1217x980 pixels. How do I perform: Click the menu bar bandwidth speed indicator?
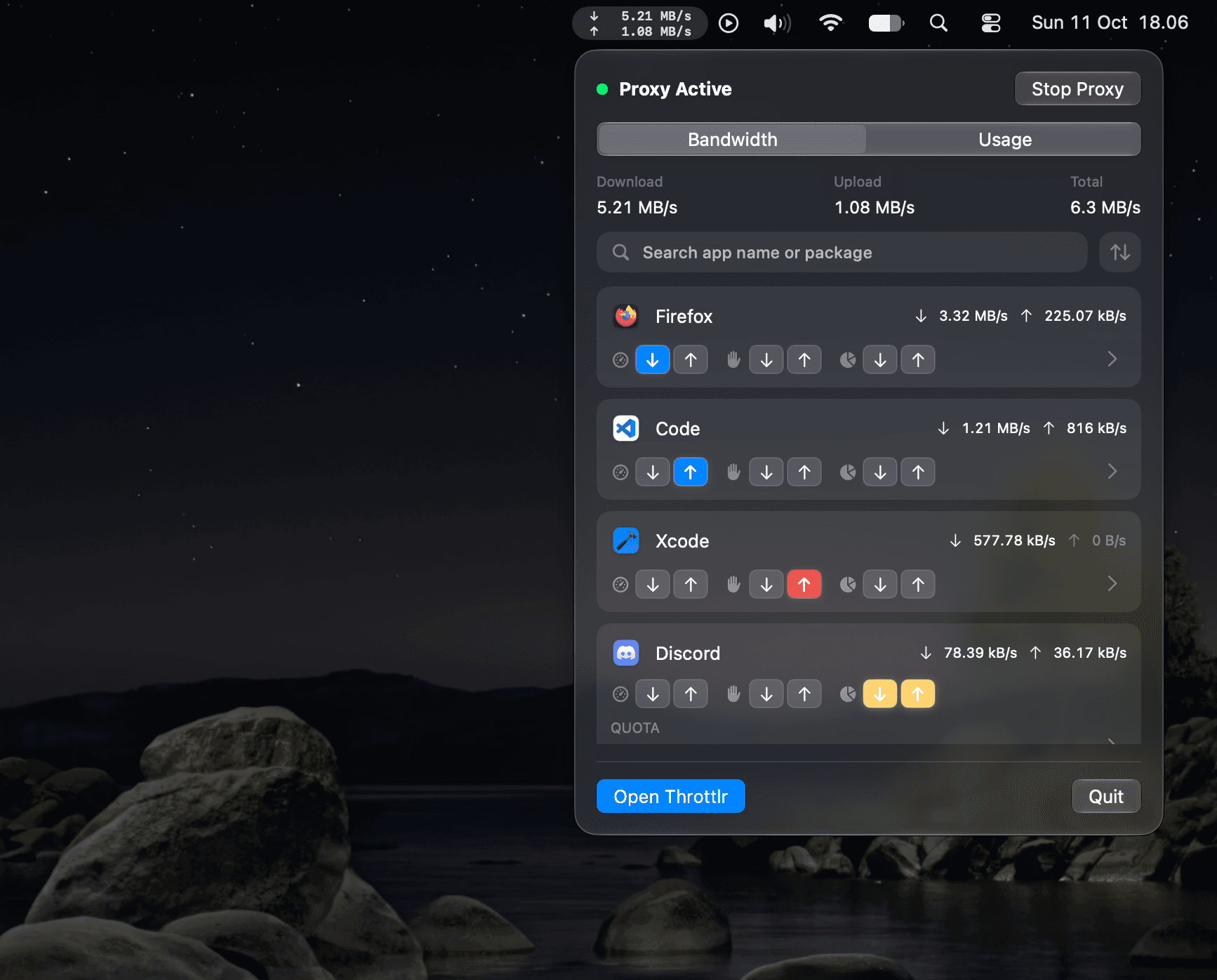(640, 23)
